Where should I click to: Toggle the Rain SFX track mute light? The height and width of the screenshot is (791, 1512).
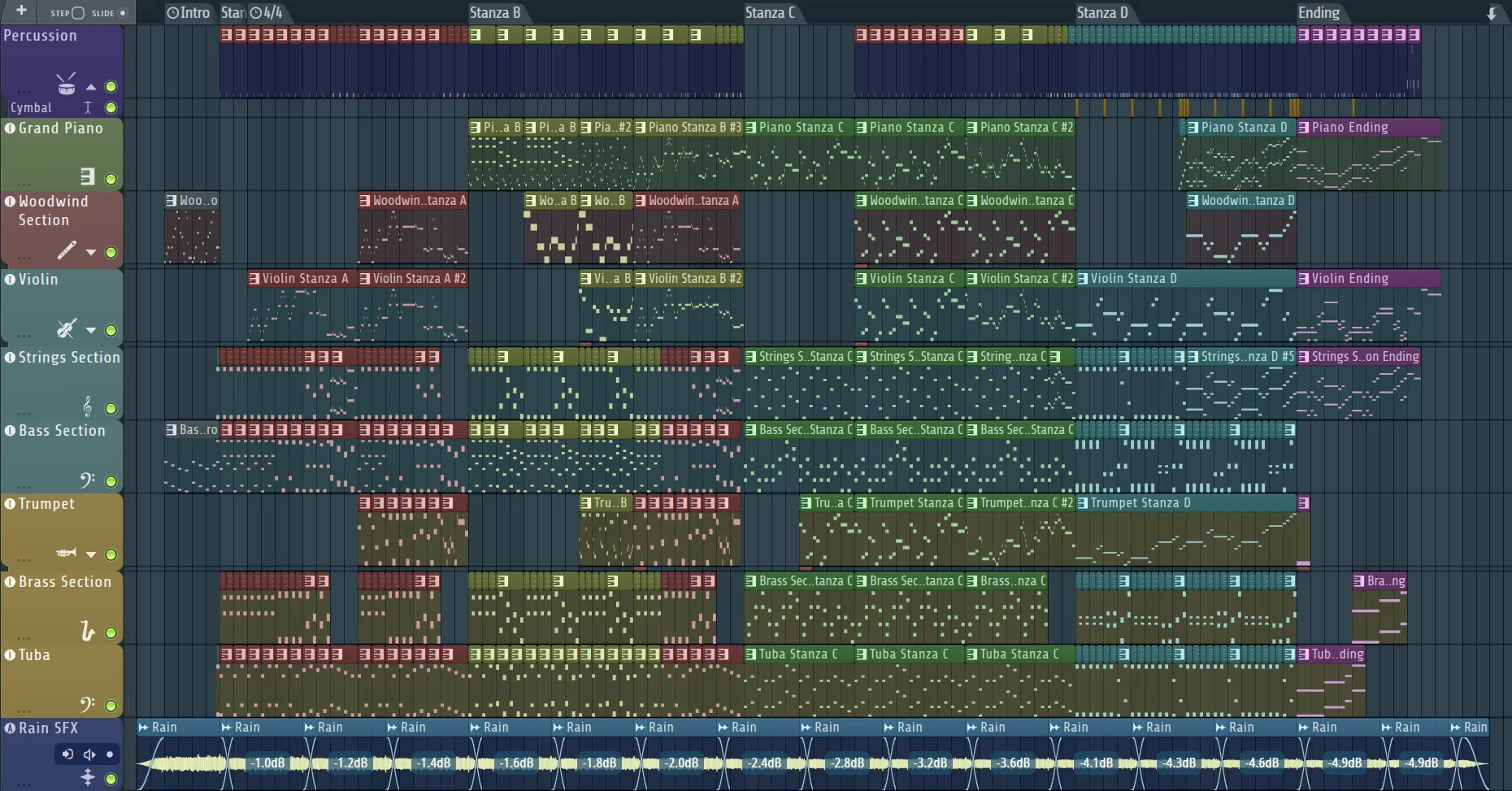coord(111,779)
